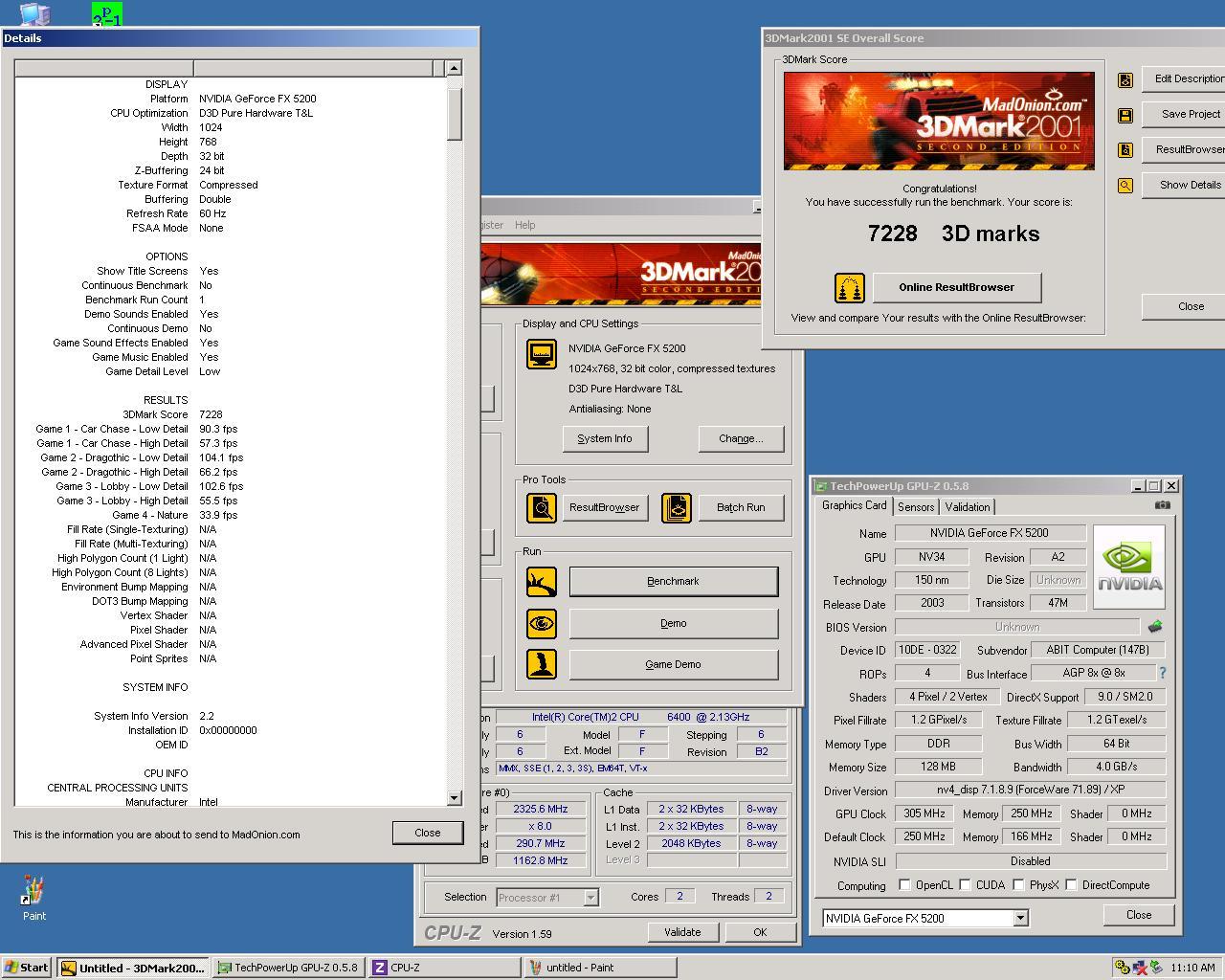This screenshot has width=1225, height=980.
Task: Enable the OpenCL checkbox in GPU-Z
Action: point(904,885)
